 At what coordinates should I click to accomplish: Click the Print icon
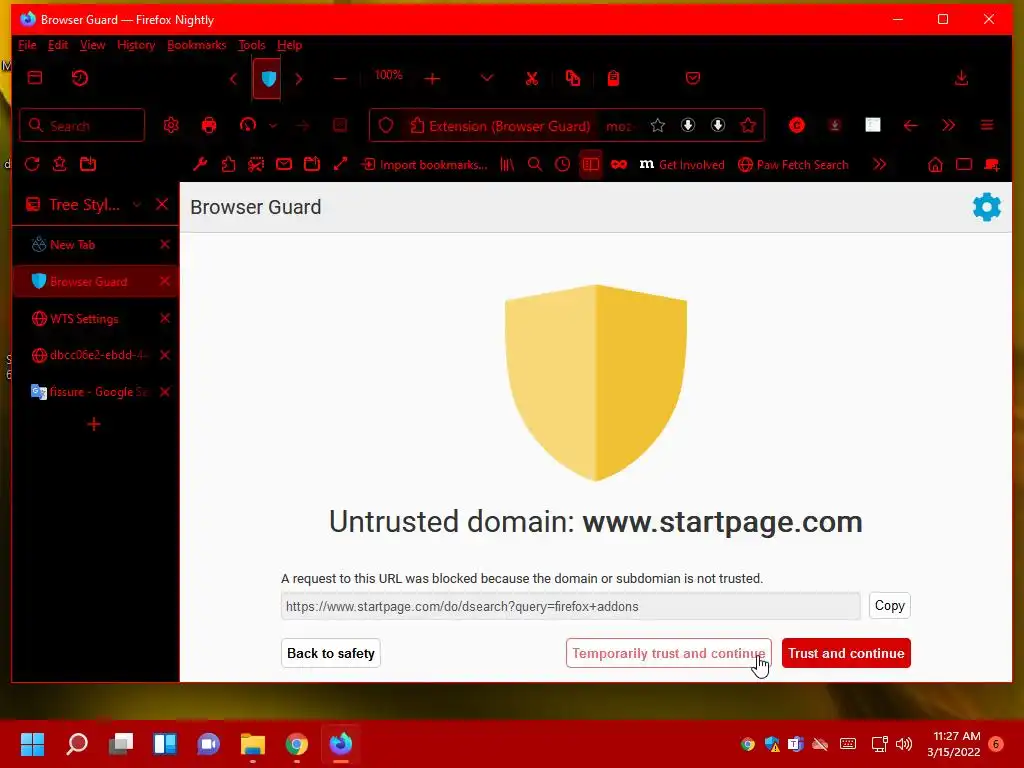[x=209, y=125]
